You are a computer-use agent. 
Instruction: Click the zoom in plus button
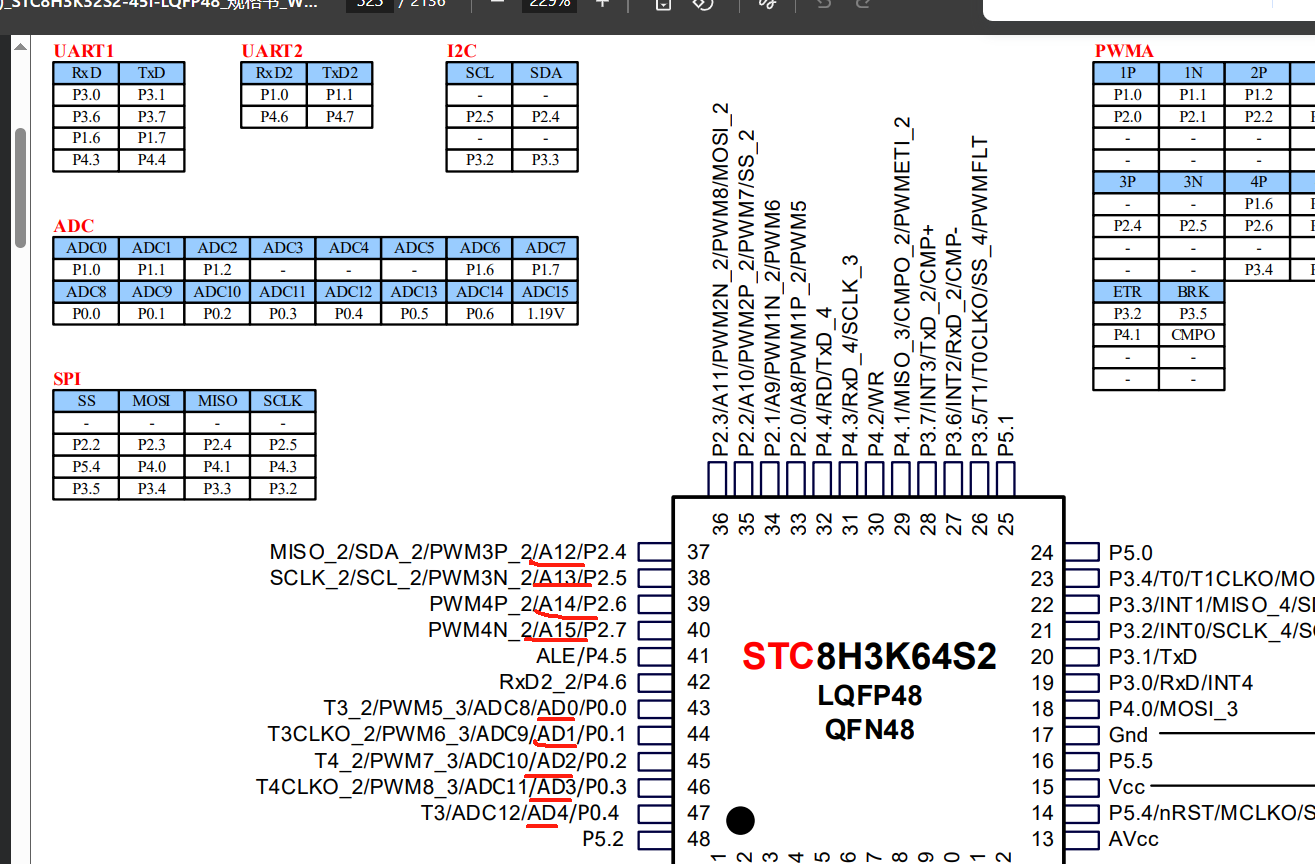click(602, 3)
